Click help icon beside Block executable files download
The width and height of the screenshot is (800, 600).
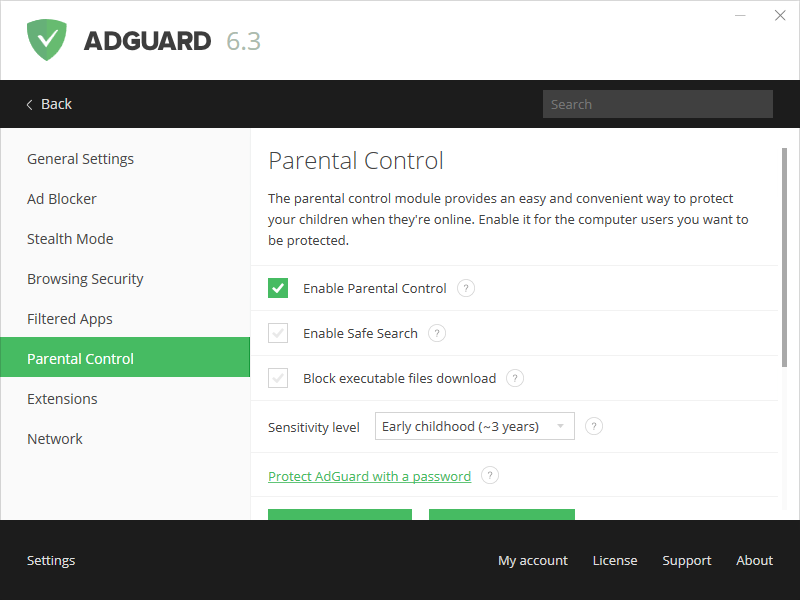coord(515,378)
